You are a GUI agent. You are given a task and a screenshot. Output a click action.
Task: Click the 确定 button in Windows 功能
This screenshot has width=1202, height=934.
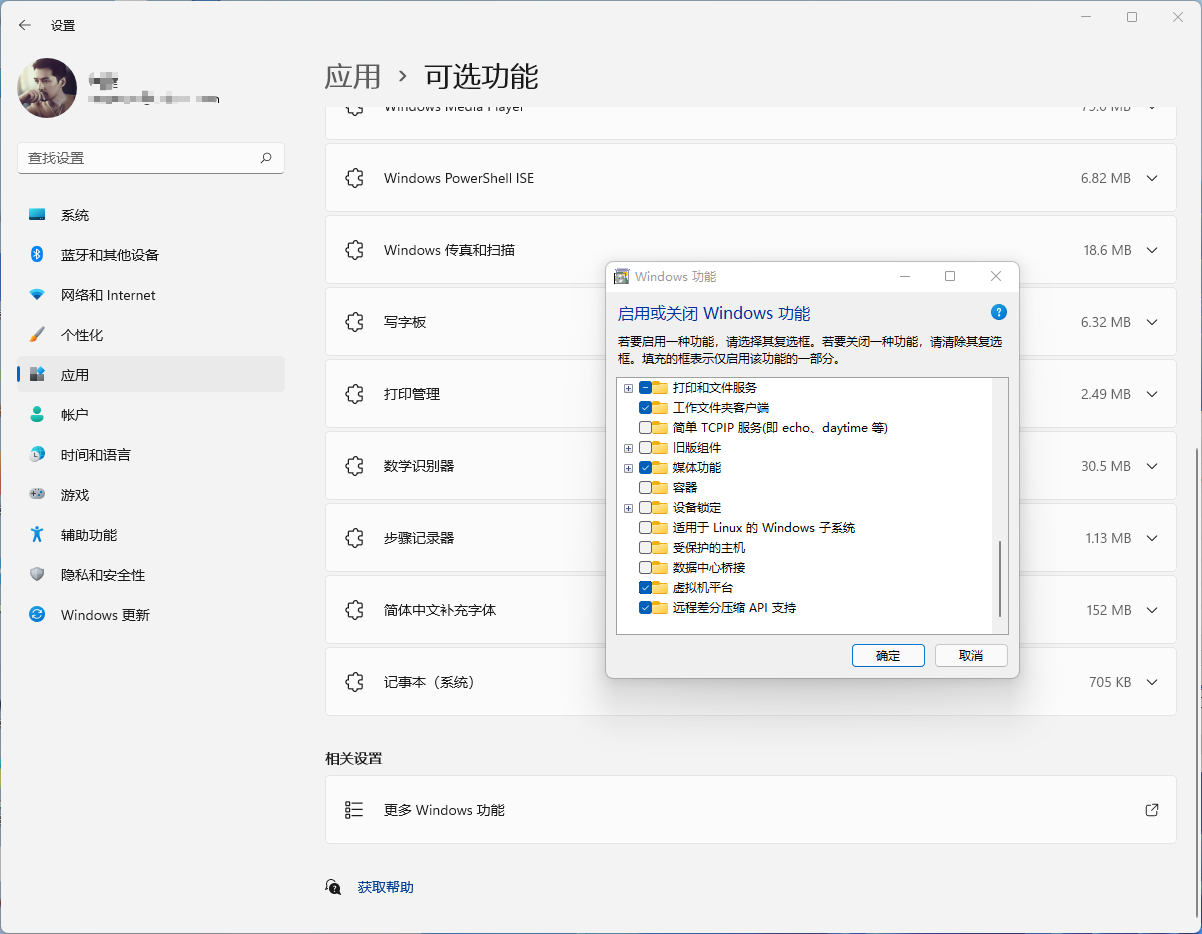(888, 655)
